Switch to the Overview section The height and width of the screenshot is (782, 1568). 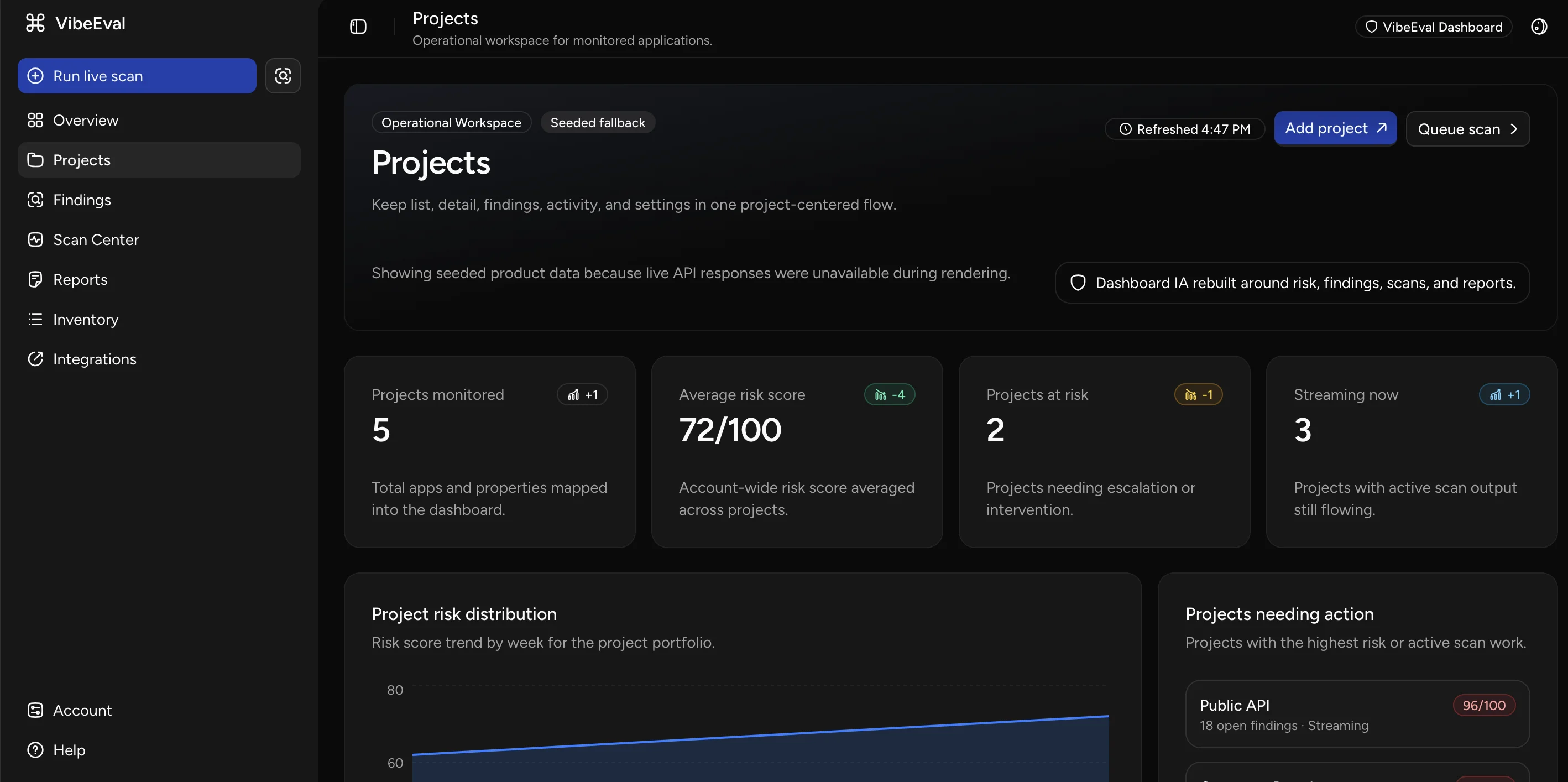tap(86, 120)
